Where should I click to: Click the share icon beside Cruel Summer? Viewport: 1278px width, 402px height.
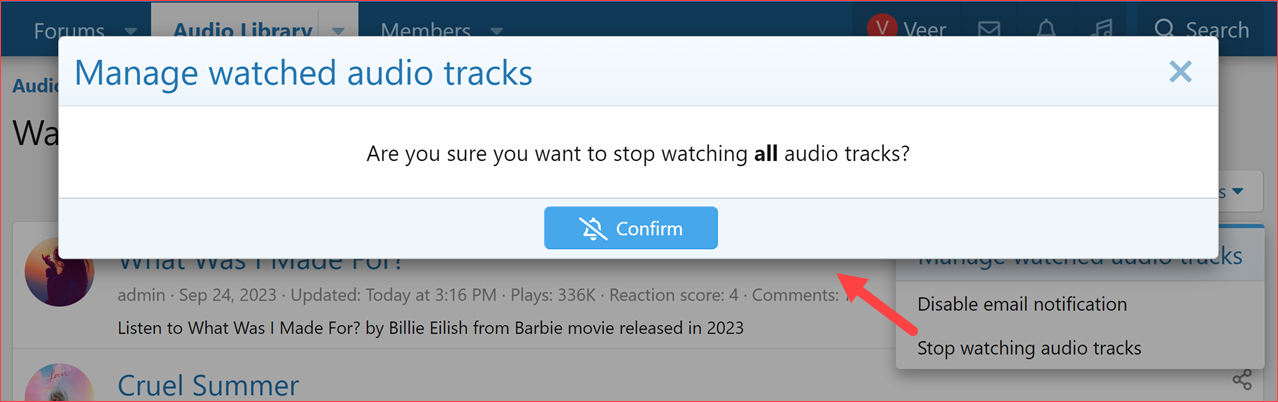[1241, 380]
